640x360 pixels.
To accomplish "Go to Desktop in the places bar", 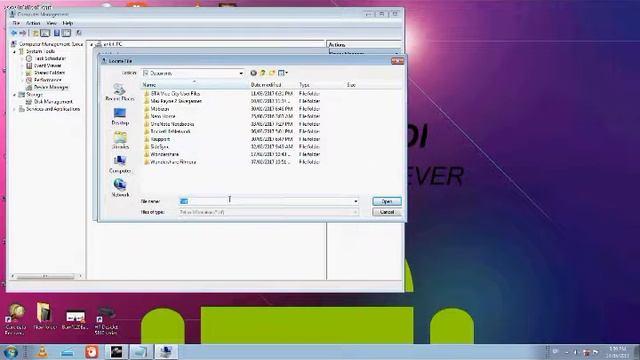I will click(120, 116).
